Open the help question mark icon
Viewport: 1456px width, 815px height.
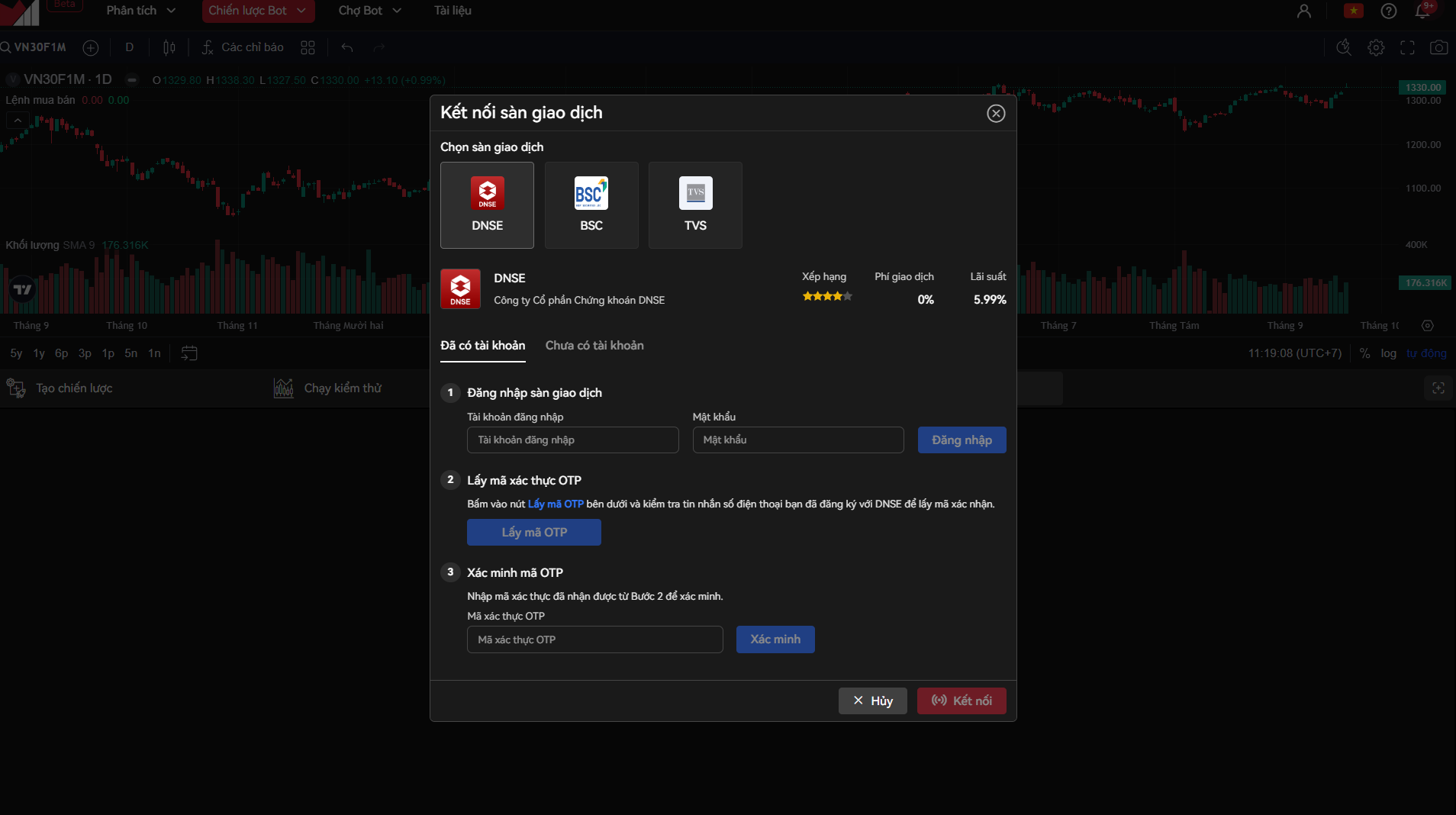(1389, 11)
